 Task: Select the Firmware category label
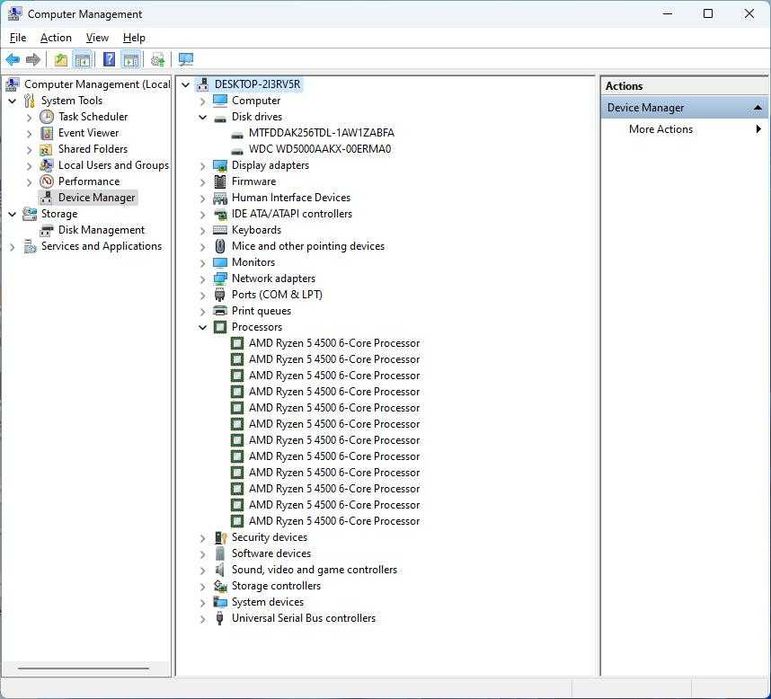tap(254, 181)
